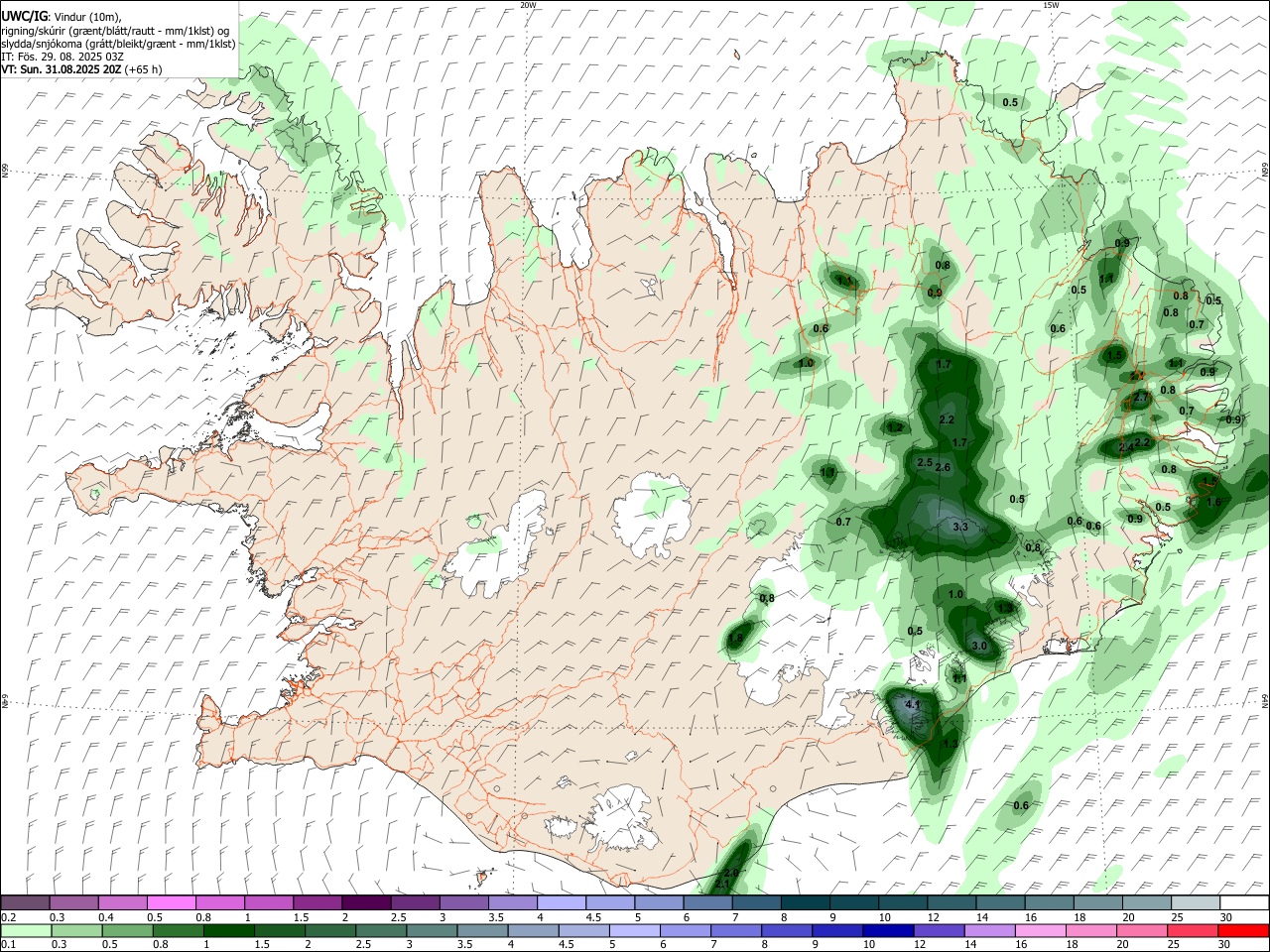Click the crimson 25 mm rain swatch
Image resolution: width=1270 pixels, height=952 pixels.
(x=1195, y=930)
